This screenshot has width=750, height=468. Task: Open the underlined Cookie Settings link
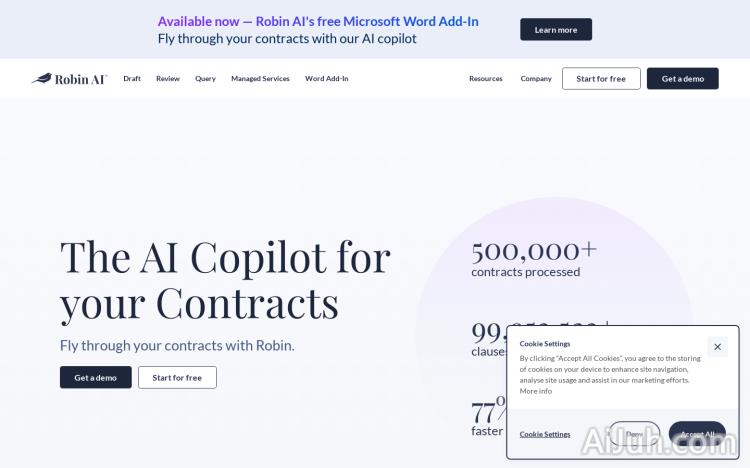[x=545, y=434]
